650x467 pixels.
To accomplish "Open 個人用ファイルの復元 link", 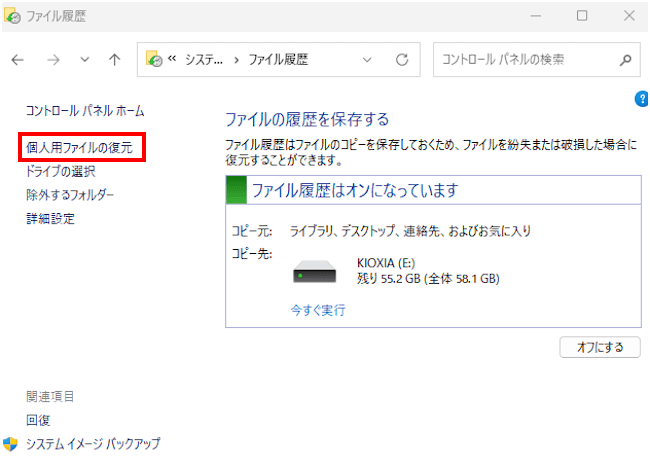I will point(79,148).
